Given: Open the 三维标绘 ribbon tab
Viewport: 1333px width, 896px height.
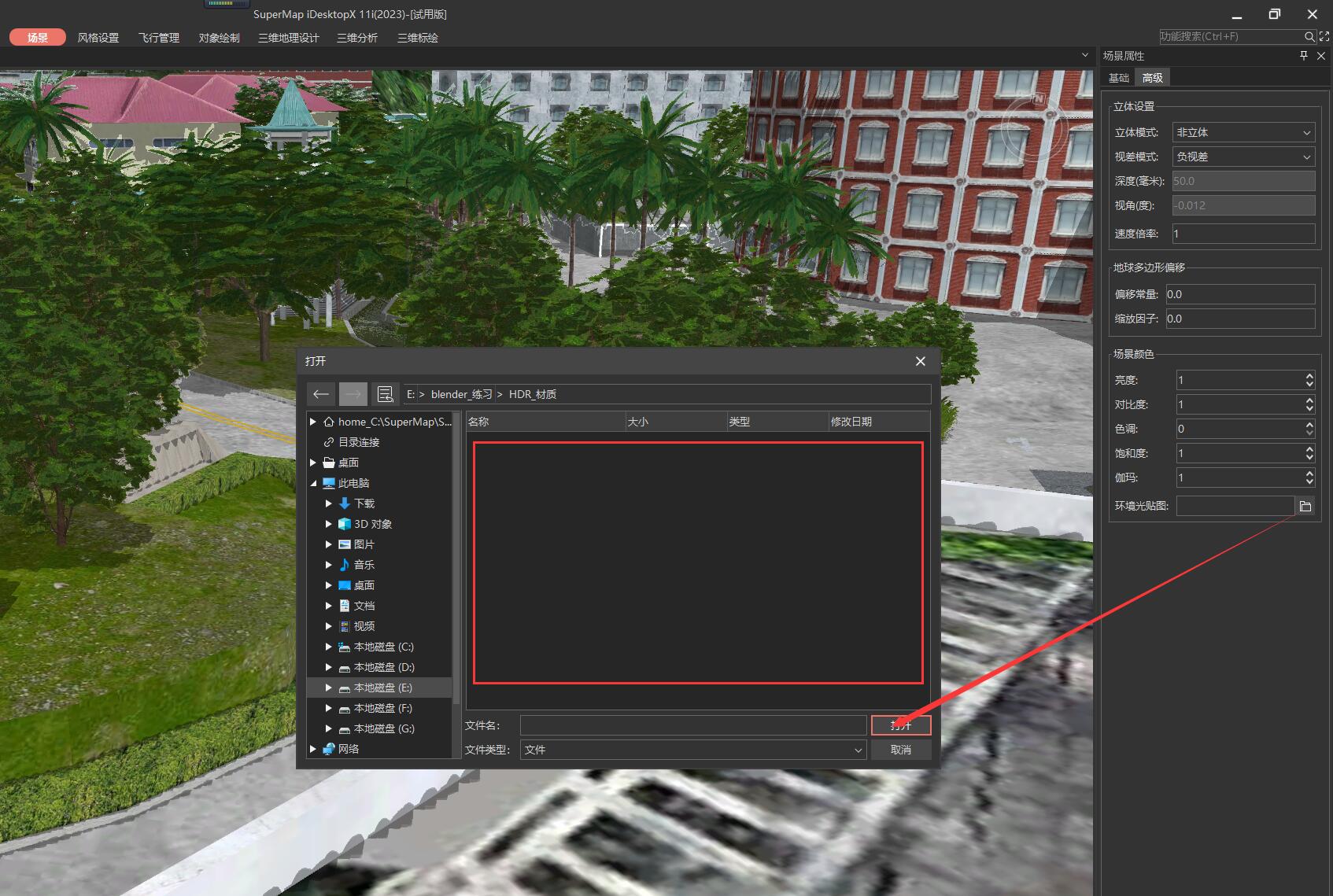Looking at the screenshot, I should coord(418,38).
